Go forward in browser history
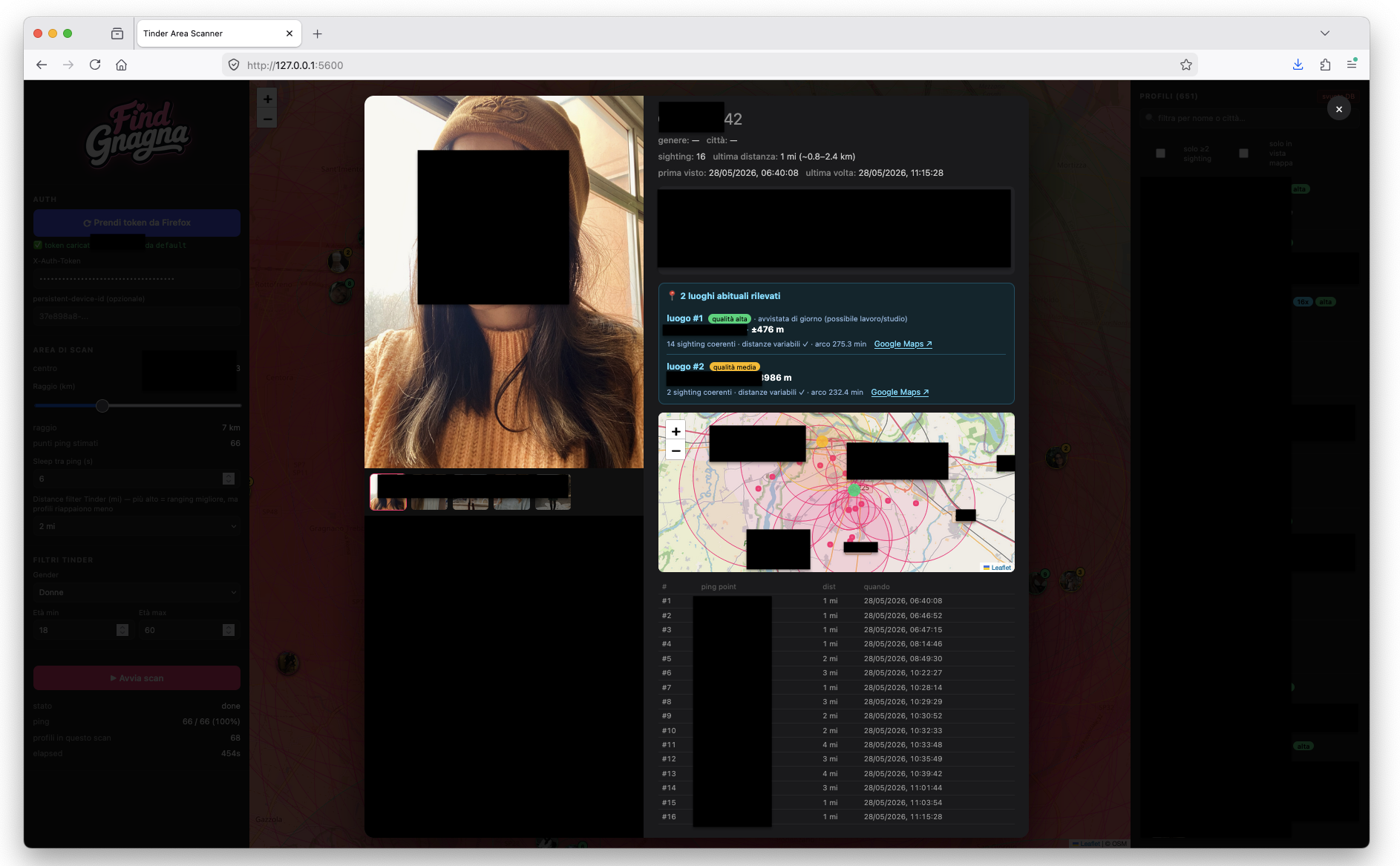This screenshot has width=1400, height=866. point(68,65)
